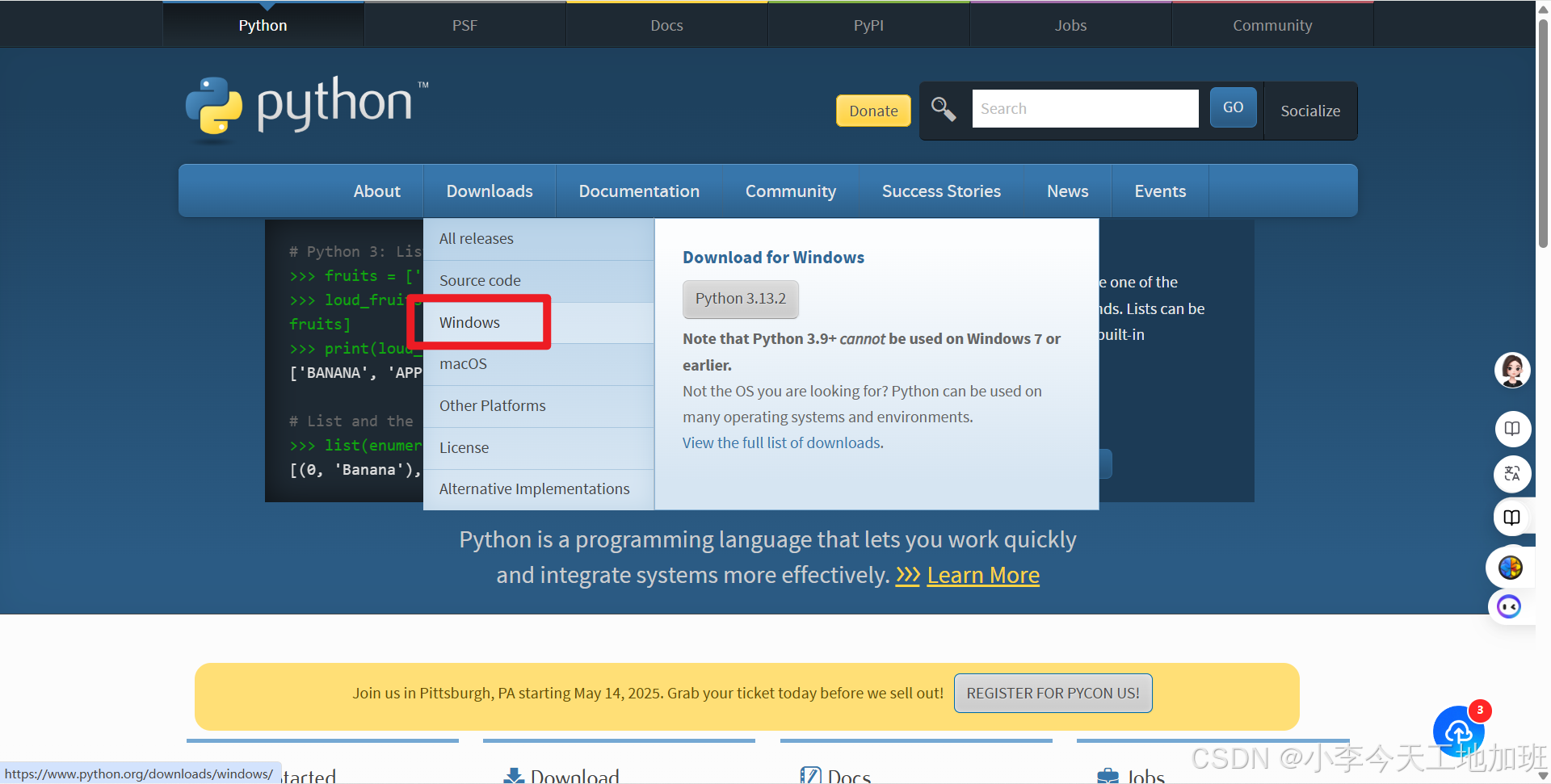Click the Donate button

(873, 111)
